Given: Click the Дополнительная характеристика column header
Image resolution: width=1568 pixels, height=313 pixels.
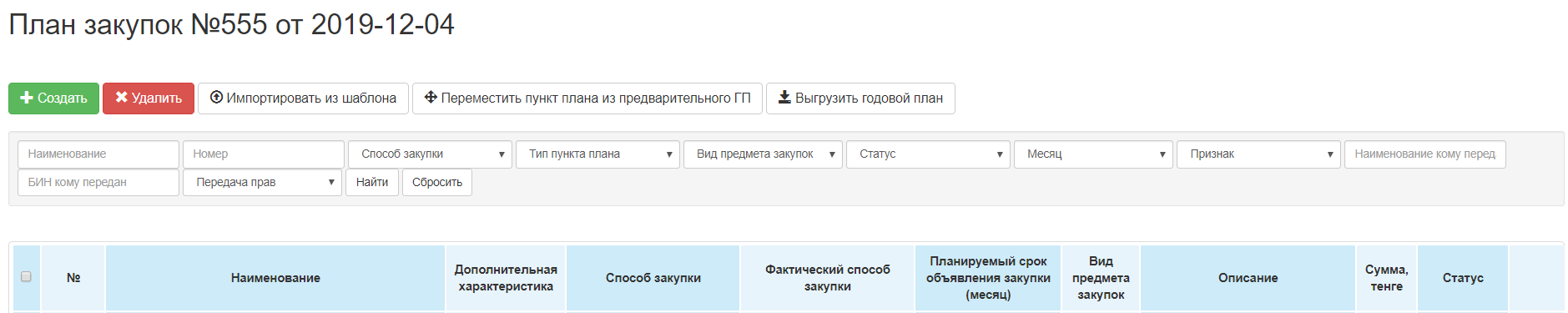Looking at the screenshot, I should (506, 278).
